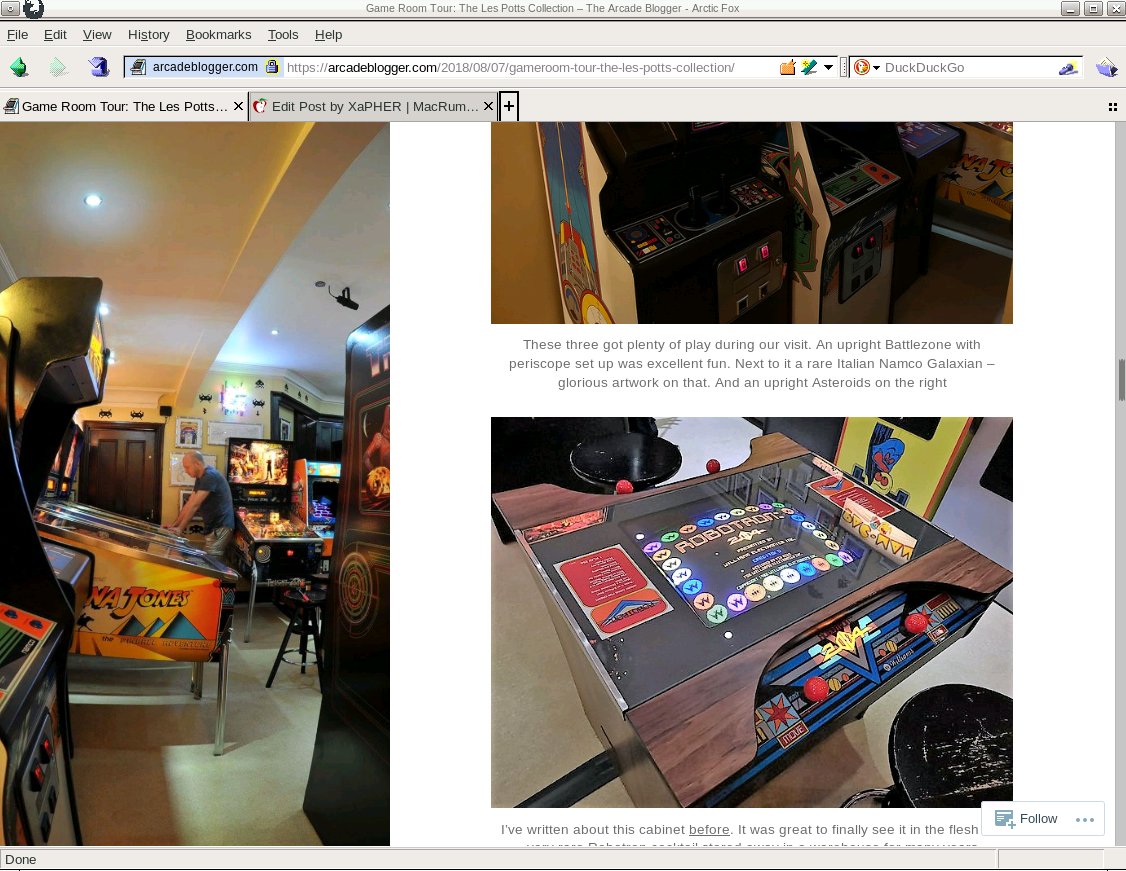
Task: Open the Help menu
Action: pyautogui.click(x=328, y=34)
